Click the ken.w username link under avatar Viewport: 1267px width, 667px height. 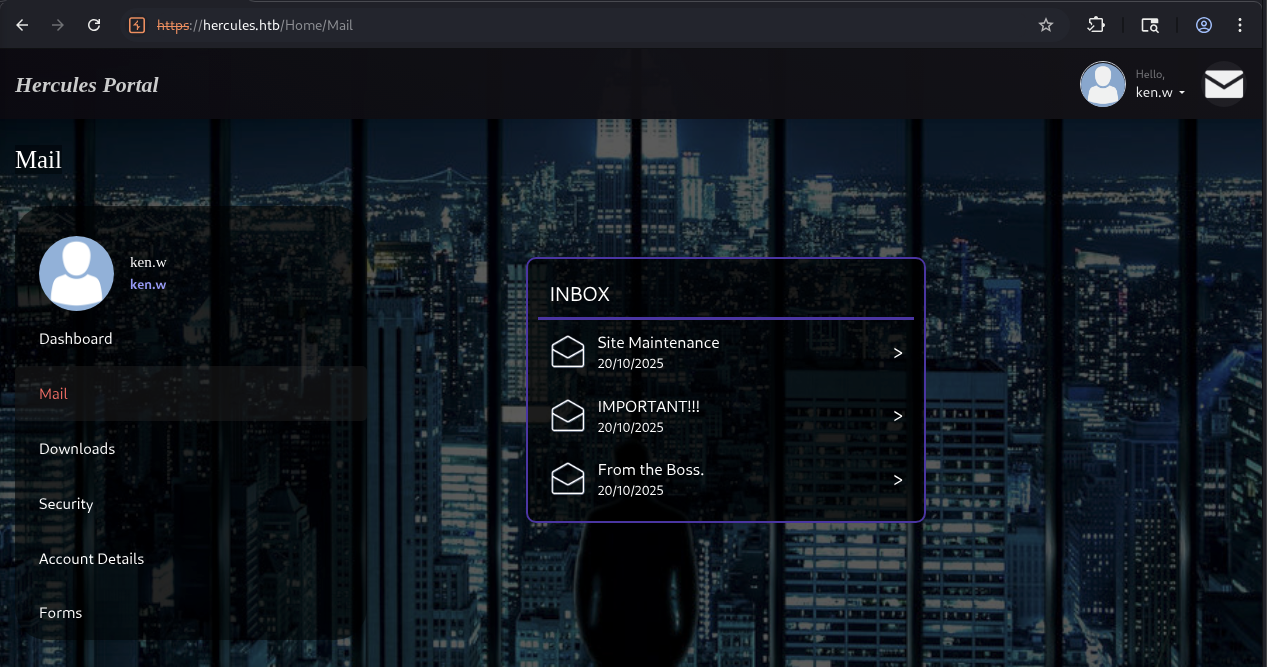pyautogui.click(x=148, y=284)
